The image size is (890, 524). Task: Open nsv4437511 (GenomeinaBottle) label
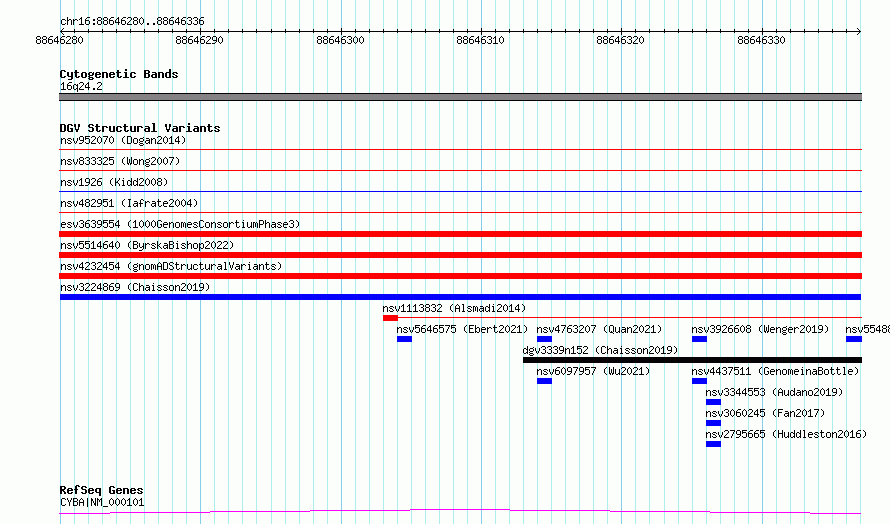point(775,371)
